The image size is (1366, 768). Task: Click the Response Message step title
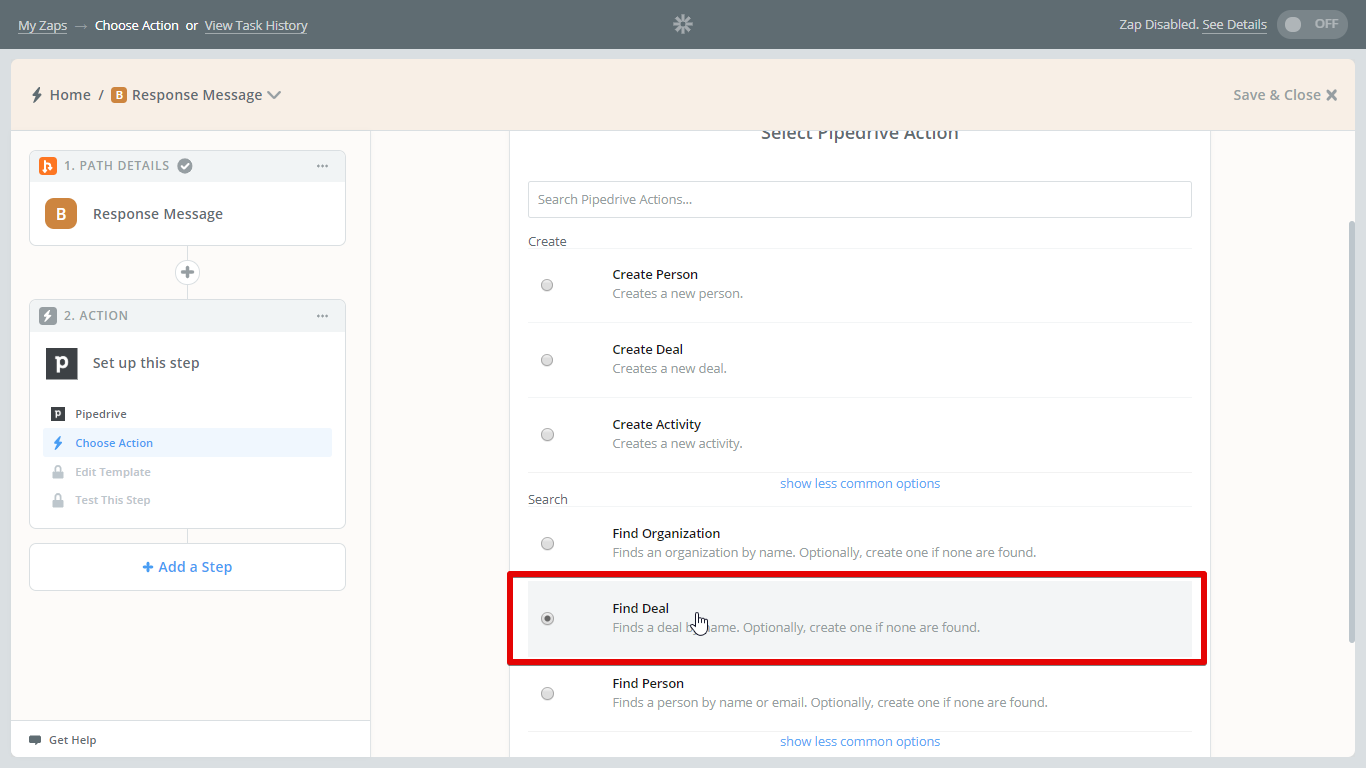pos(158,214)
